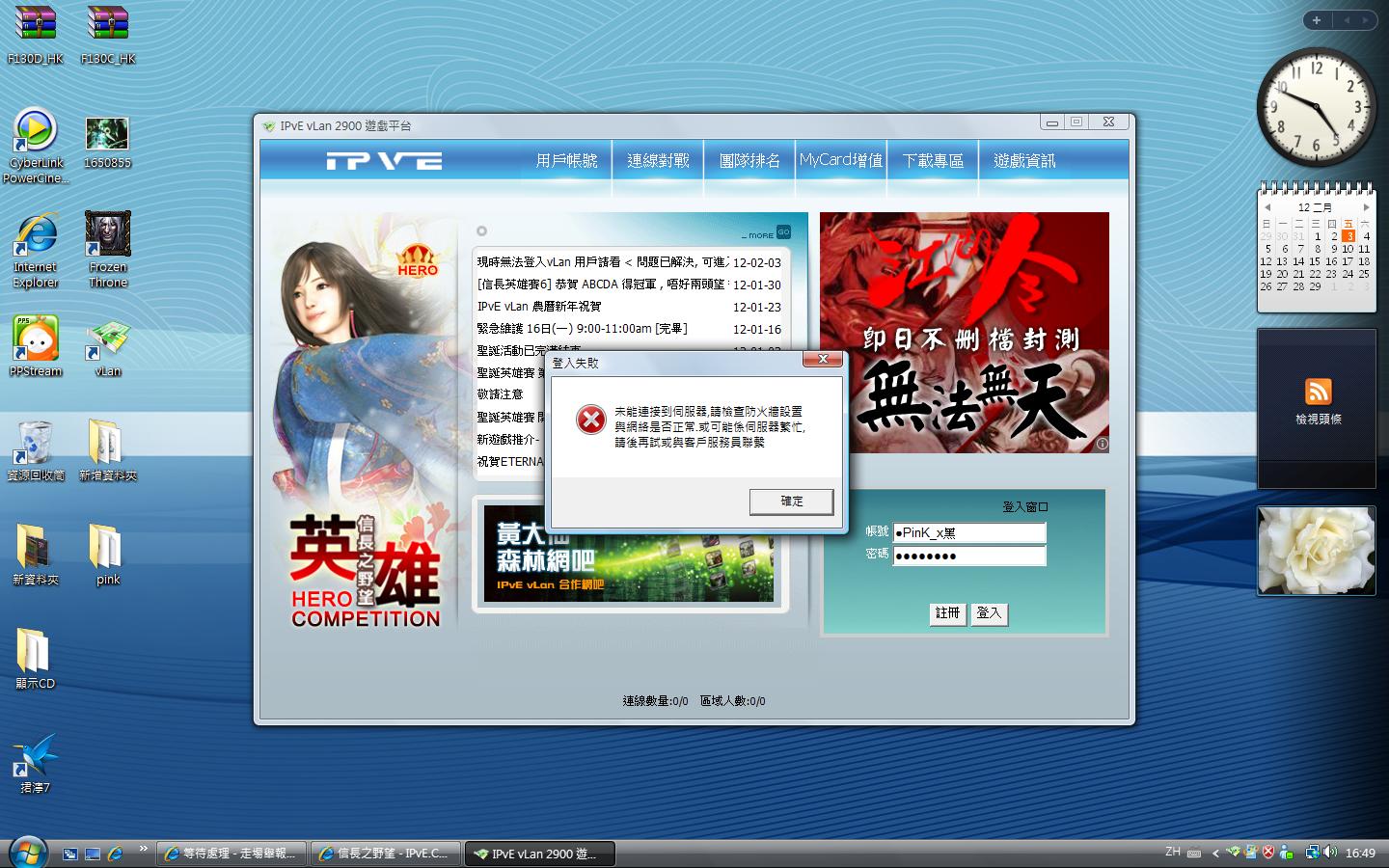Click the 密碼 password input field

pos(969,556)
